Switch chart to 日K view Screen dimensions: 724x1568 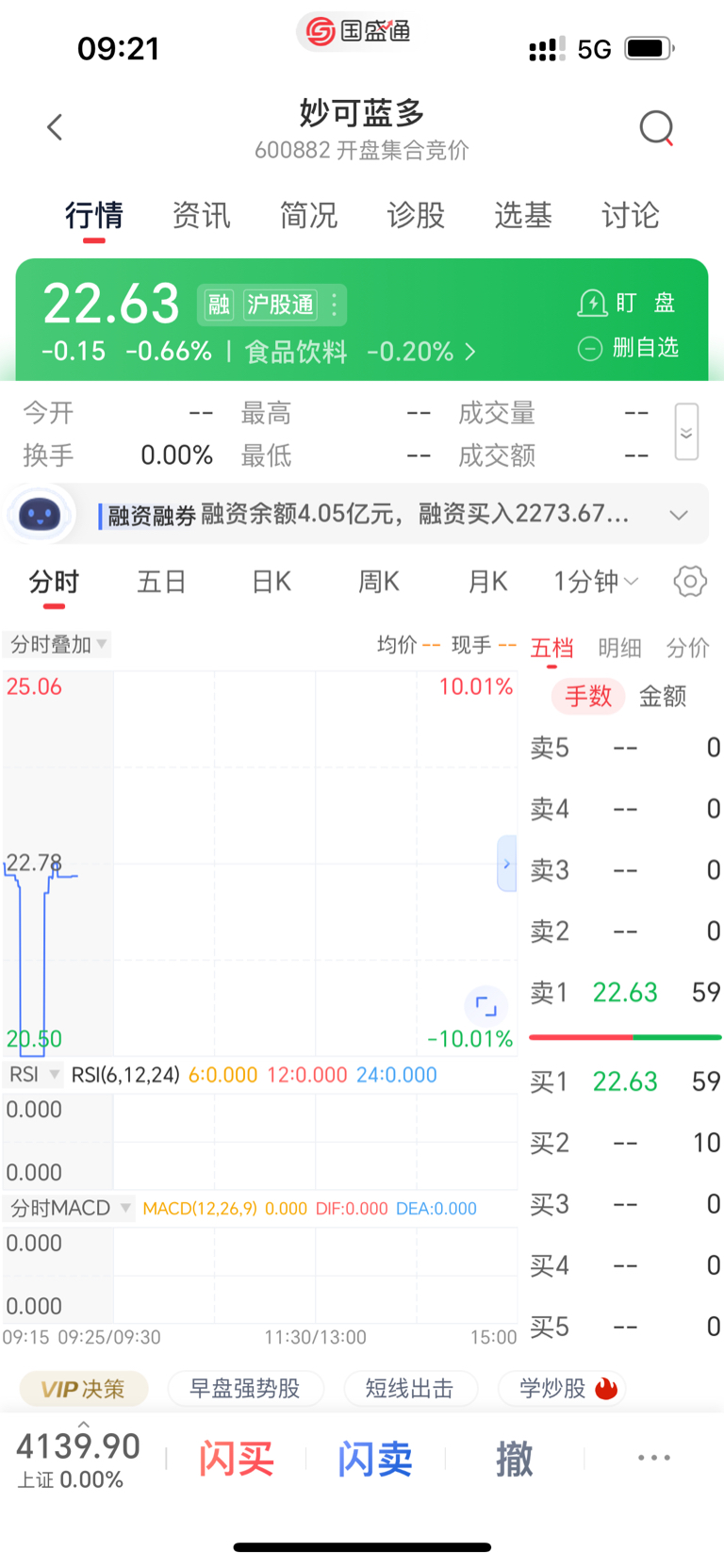coord(271,582)
